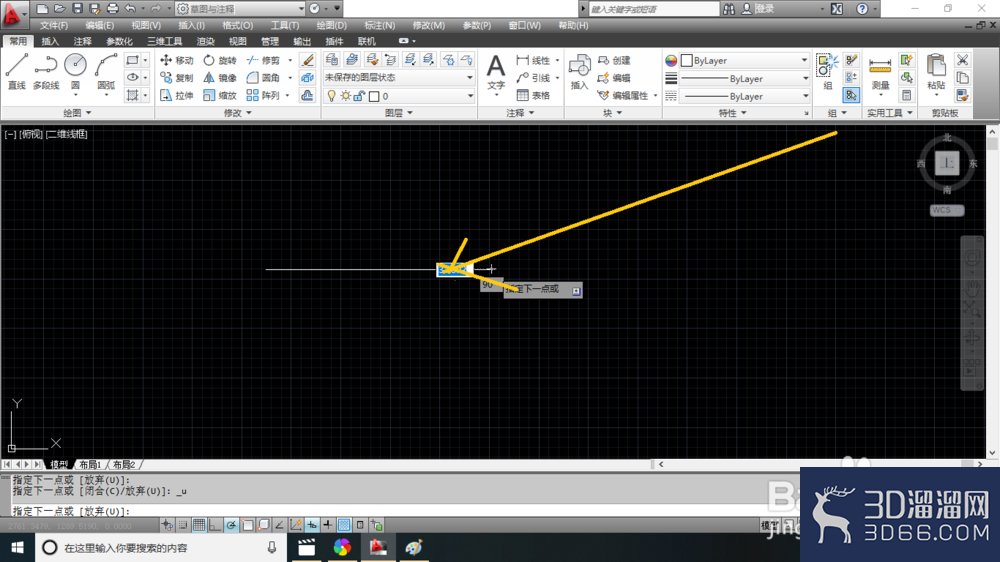This screenshot has width=1000, height=562.
Task: Click the calculator icon in 实用工具
Action: point(906,96)
